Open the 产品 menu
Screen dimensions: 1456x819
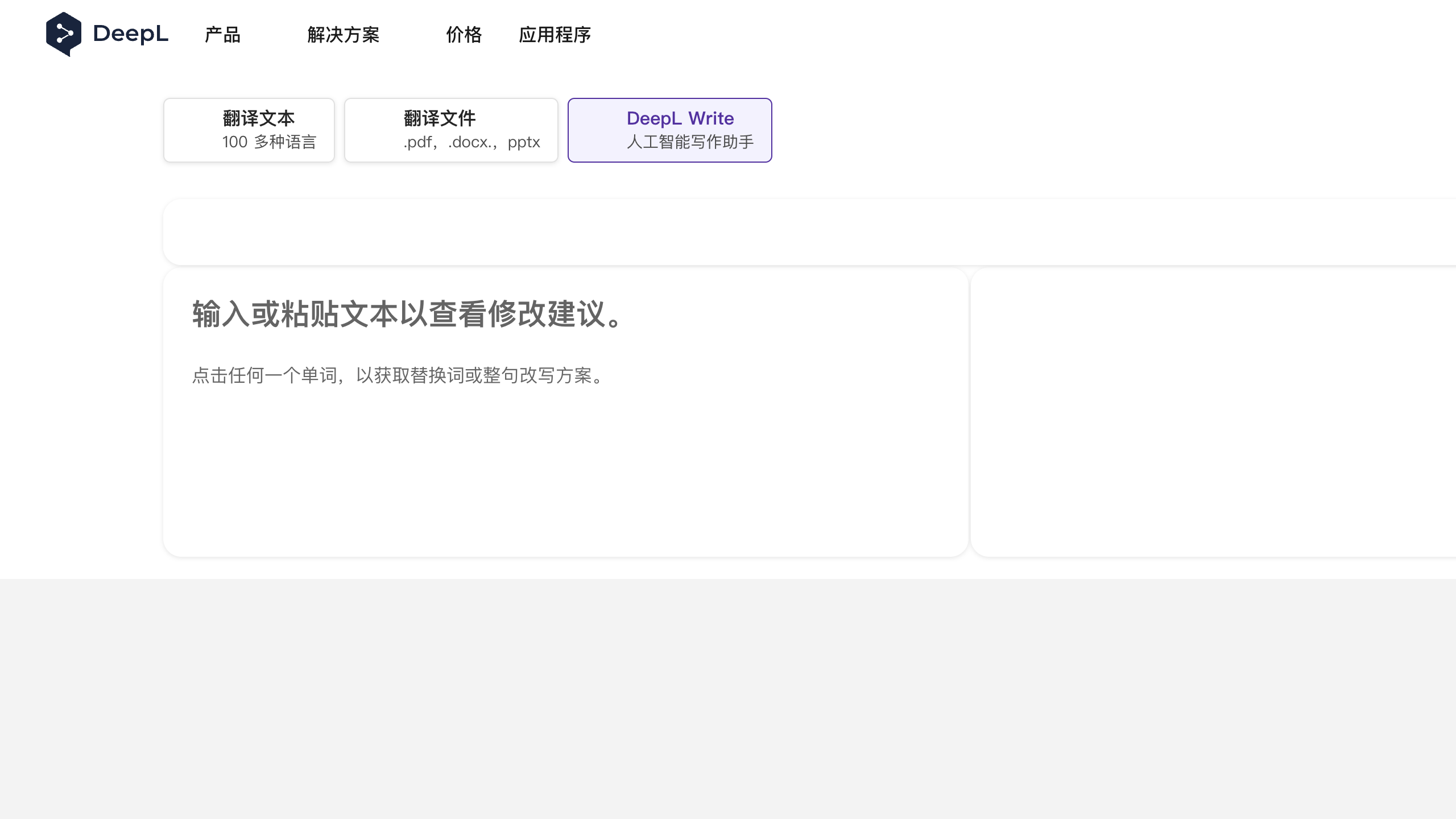222,35
